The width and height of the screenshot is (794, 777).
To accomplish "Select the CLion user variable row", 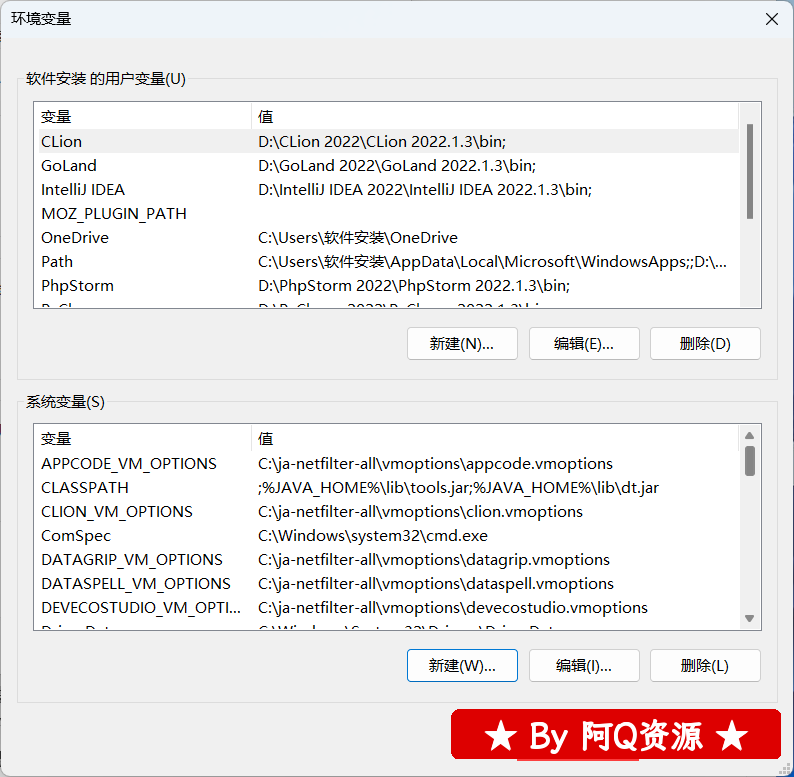I will point(388,141).
